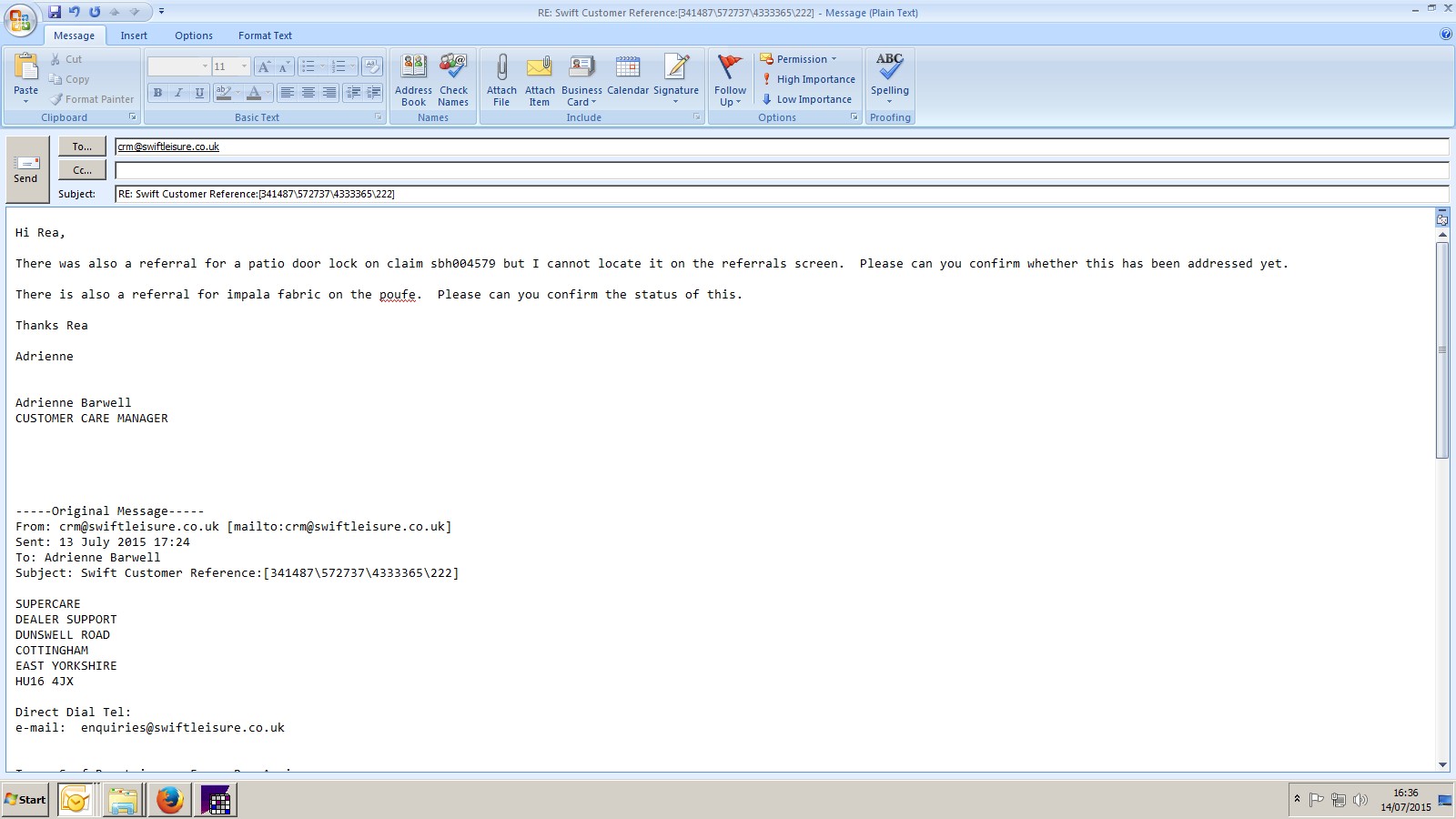The height and width of the screenshot is (819, 1456).
Task: Apply the text highlight color
Action: pos(223,93)
